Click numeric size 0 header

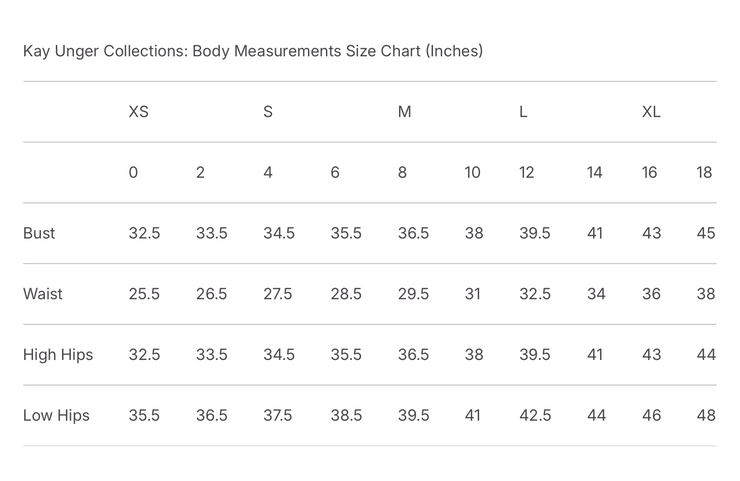pyautogui.click(x=133, y=173)
